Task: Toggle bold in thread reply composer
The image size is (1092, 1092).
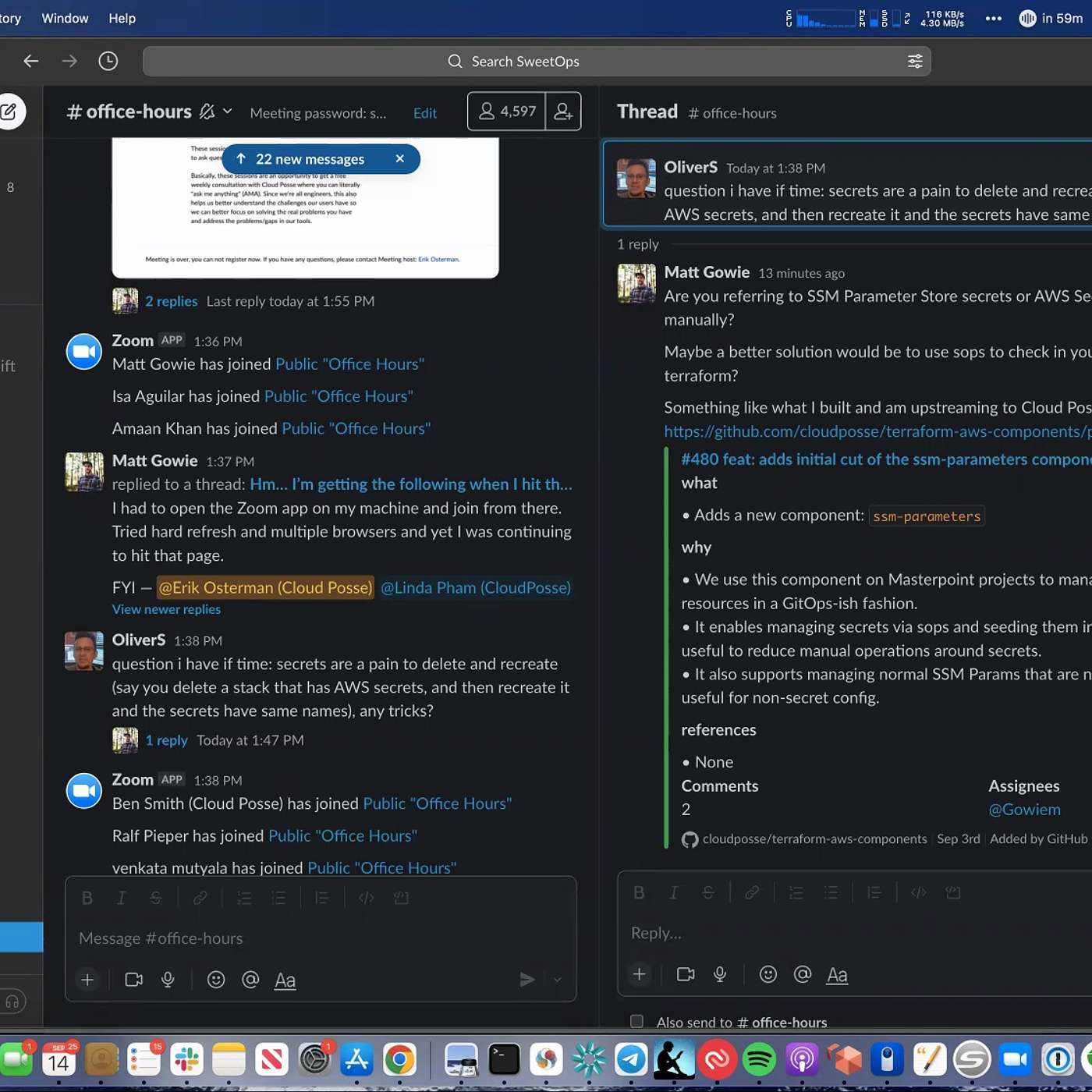Action: coord(639,892)
